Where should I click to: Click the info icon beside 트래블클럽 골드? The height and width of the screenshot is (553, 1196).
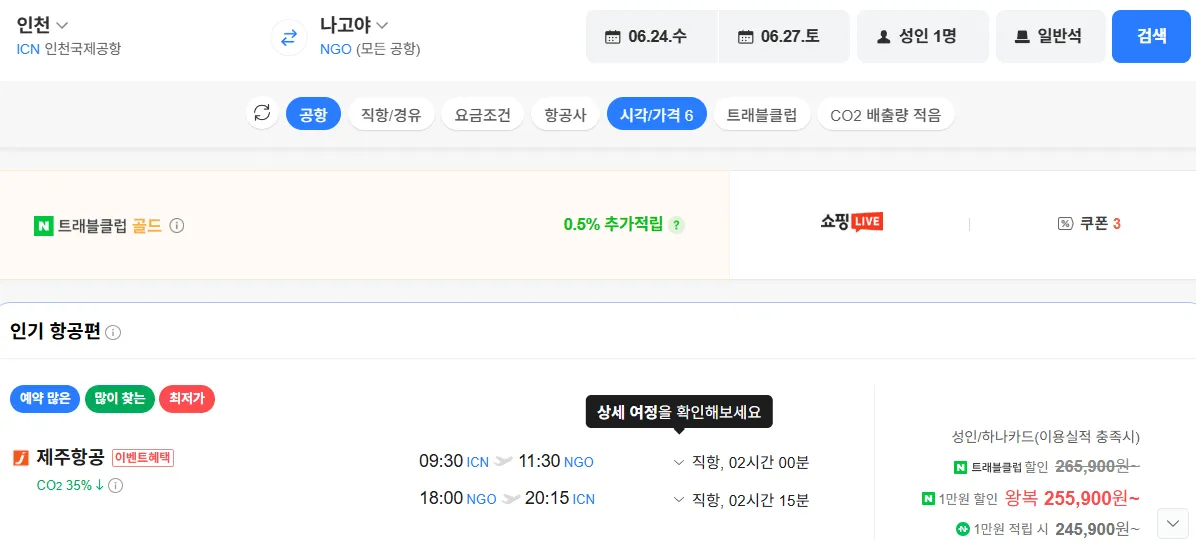coord(177,226)
